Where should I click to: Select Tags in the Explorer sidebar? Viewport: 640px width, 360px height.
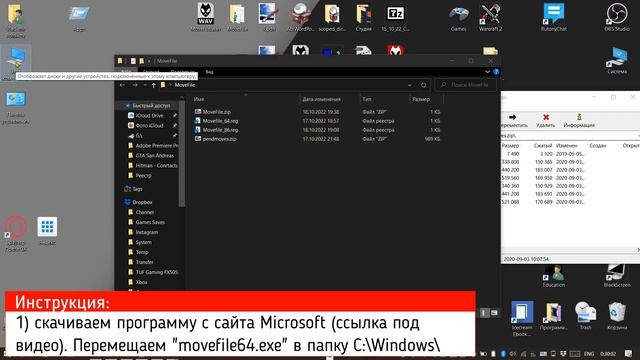[x=133, y=189]
